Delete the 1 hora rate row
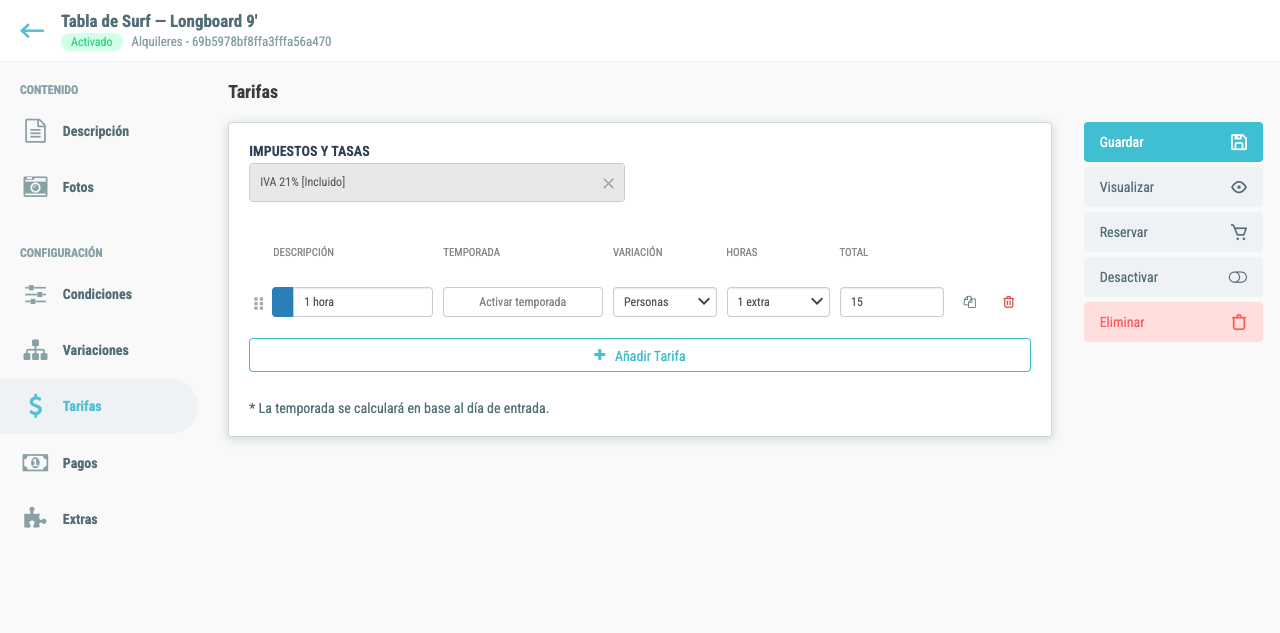This screenshot has width=1280, height=633. (1008, 302)
